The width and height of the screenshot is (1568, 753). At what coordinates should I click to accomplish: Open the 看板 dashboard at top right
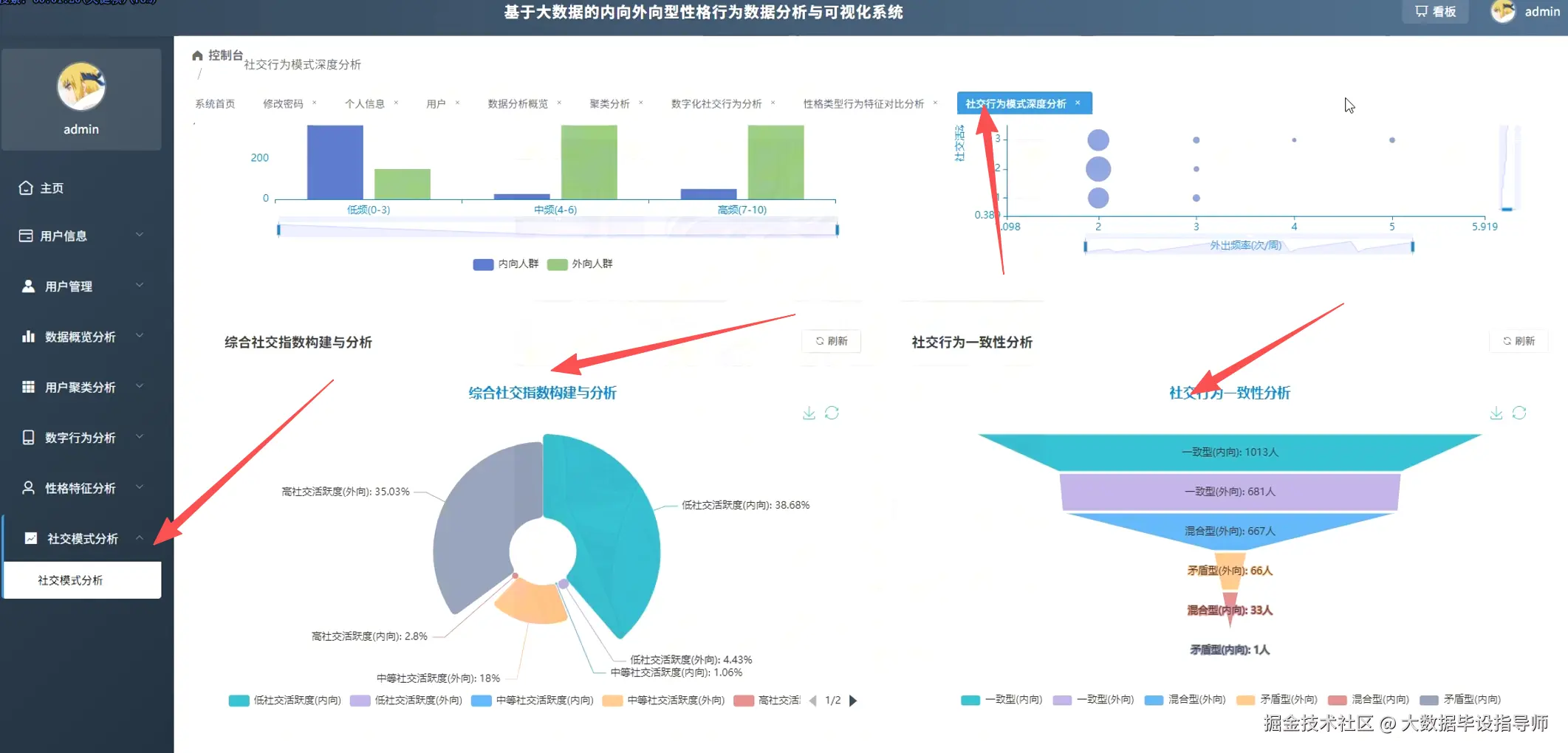point(1434,12)
